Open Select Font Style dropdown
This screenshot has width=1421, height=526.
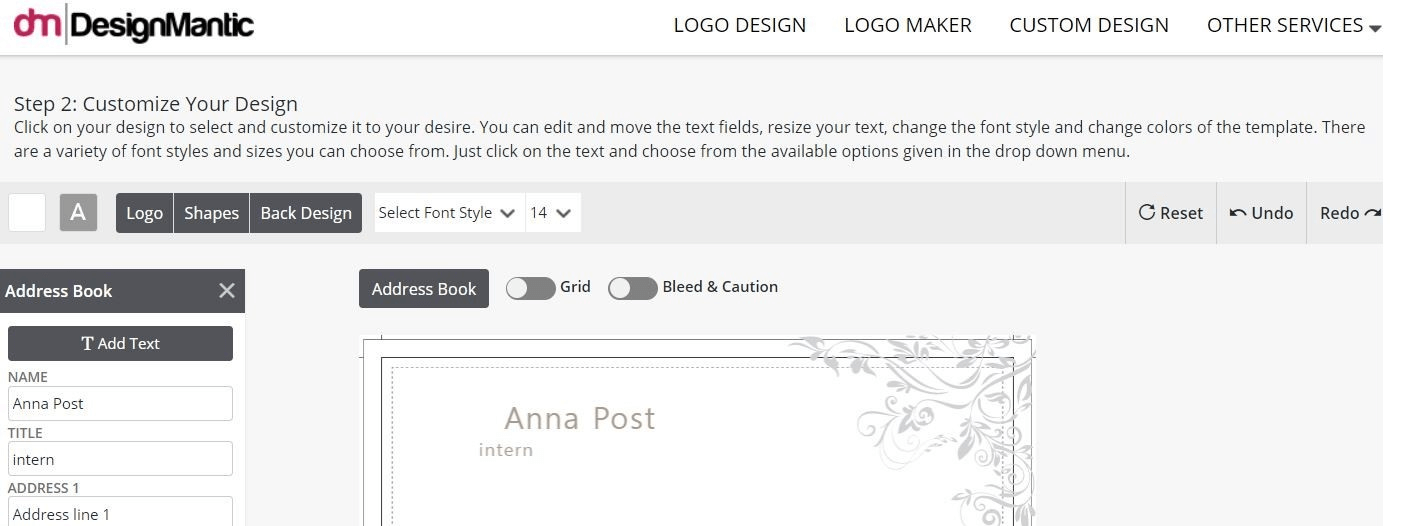click(x=449, y=213)
